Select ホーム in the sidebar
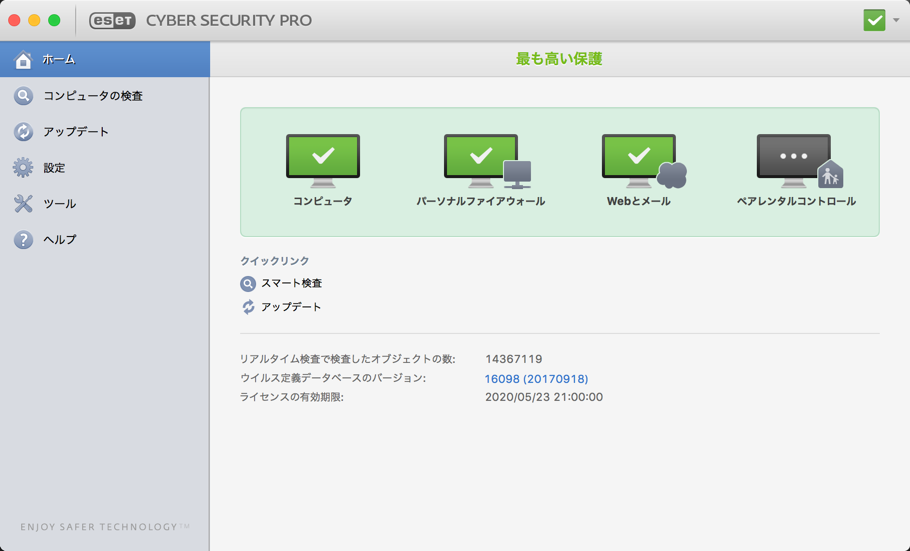 [x=104, y=59]
